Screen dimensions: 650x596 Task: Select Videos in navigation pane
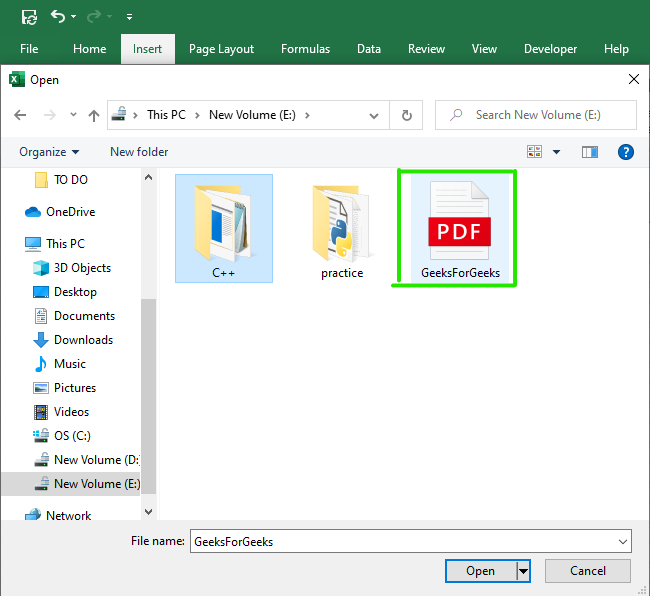point(61,412)
